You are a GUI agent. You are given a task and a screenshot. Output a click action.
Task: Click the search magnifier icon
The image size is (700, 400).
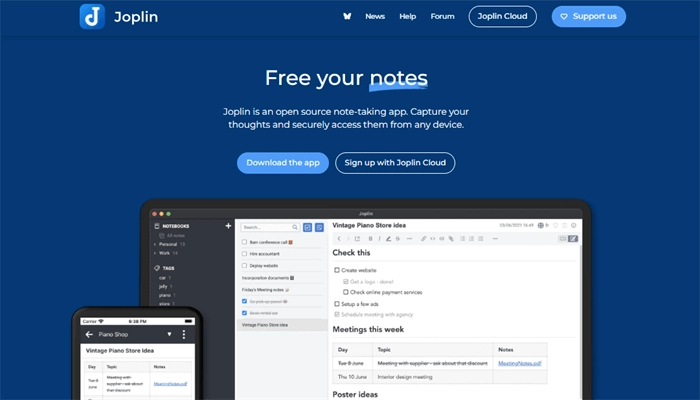point(295,227)
